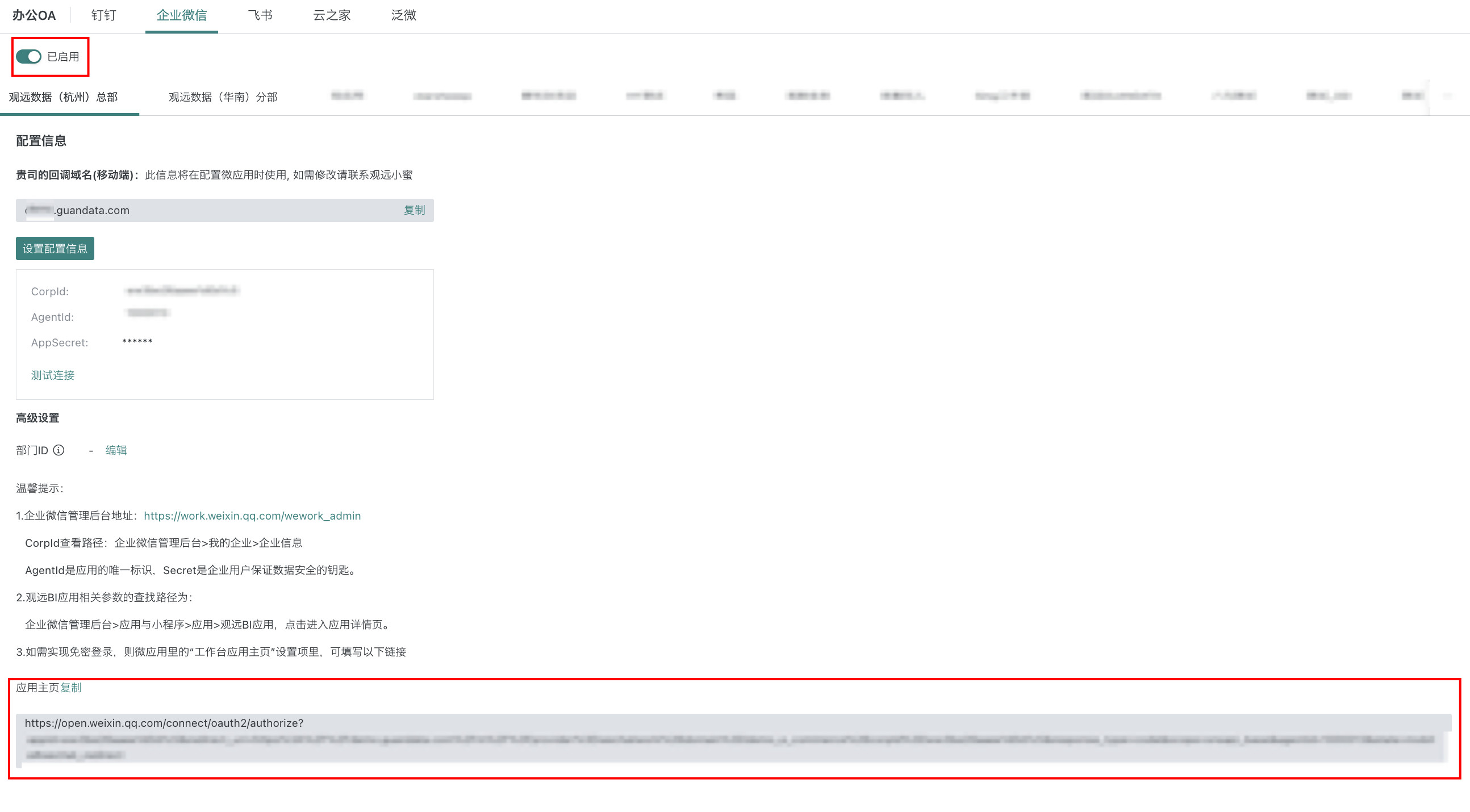
Task: Toggle the 已启用 enable switch
Action: 28,56
